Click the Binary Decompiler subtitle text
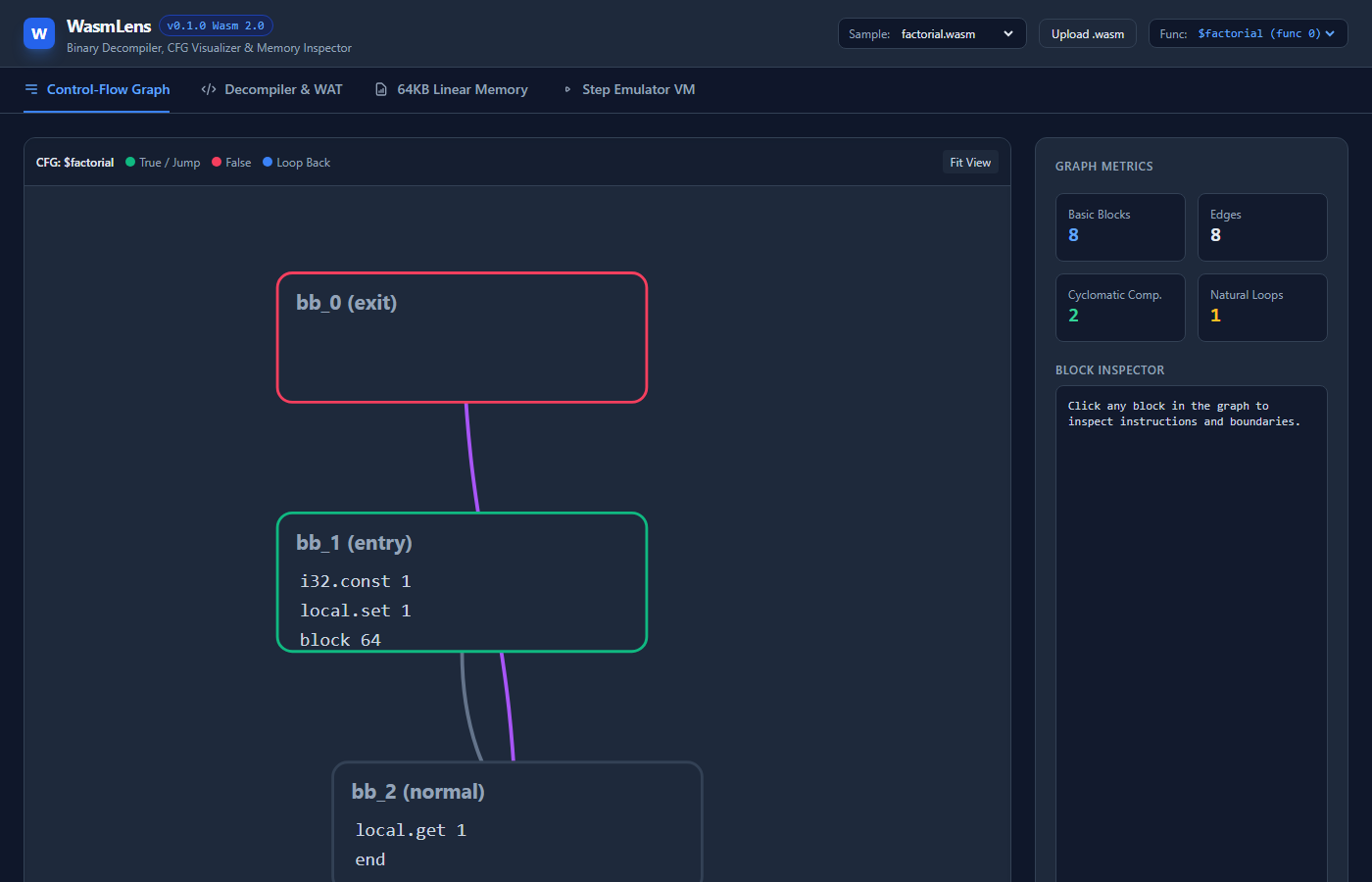The image size is (1372, 882). pyautogui.click(x=209, y=48)
